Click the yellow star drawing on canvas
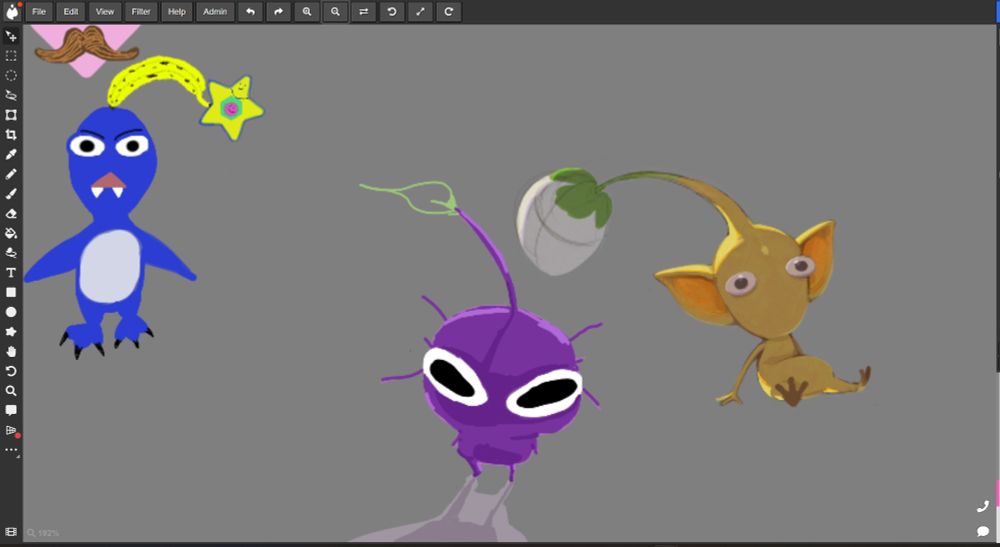The width and height of the screenshot is (1000, 547). click(x=232, y=108)
